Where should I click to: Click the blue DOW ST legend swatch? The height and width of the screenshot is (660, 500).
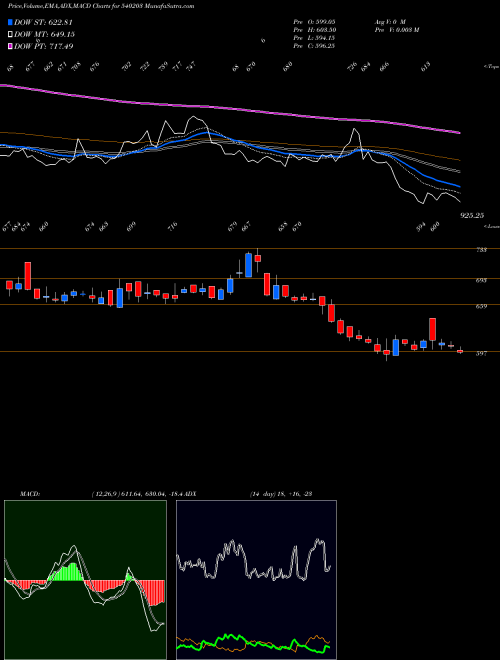click(x=10, y=22)
